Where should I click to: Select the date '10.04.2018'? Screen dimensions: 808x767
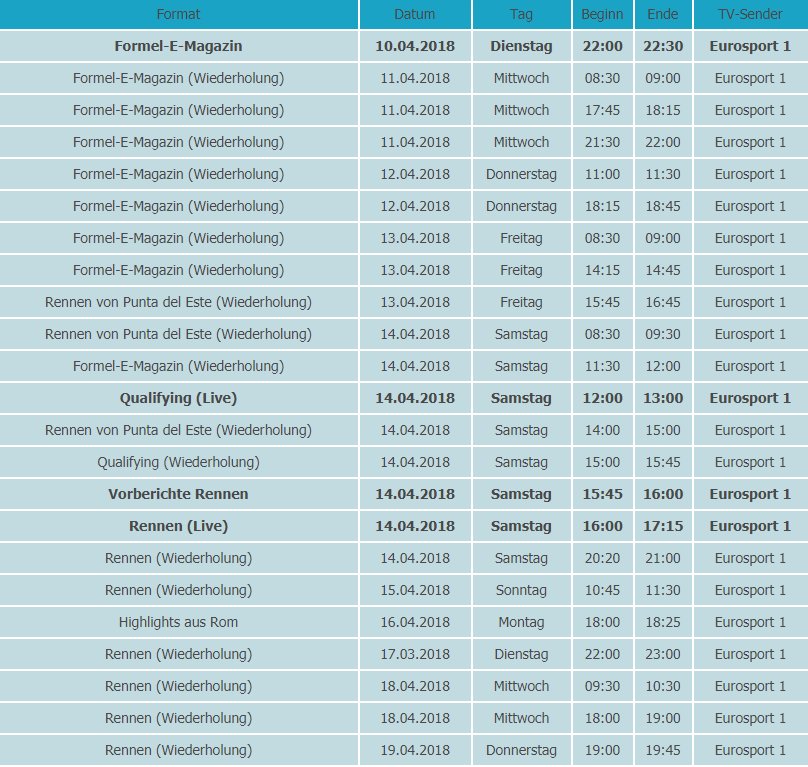415,46
